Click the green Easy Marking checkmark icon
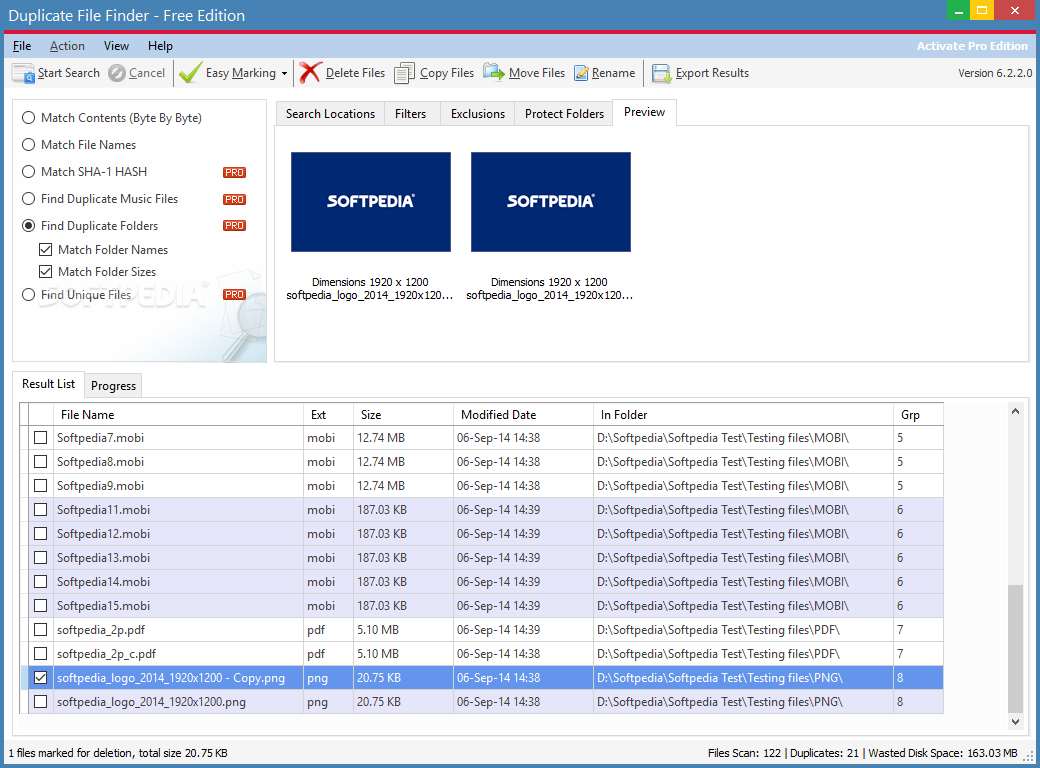 point(190,73)
